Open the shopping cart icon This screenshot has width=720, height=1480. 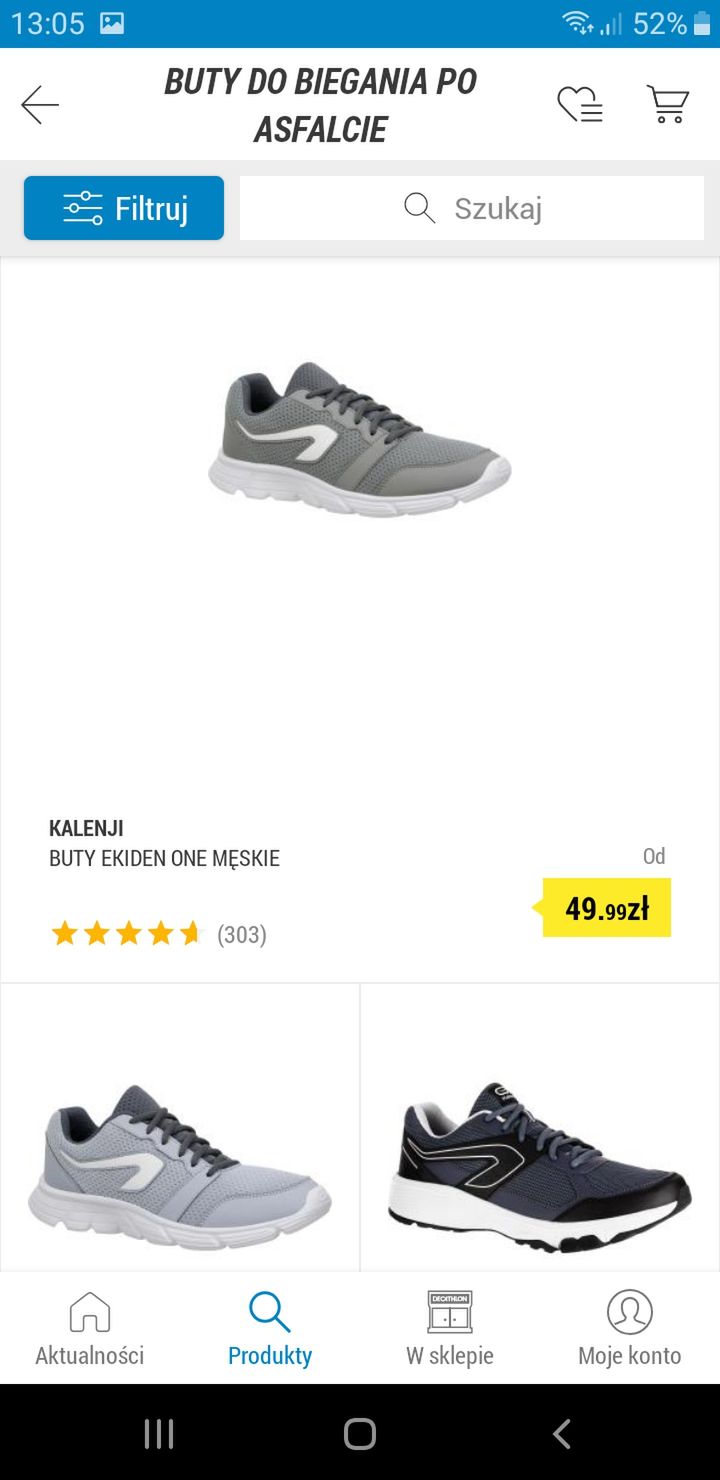pyautogui.click(x=668, y=104)
